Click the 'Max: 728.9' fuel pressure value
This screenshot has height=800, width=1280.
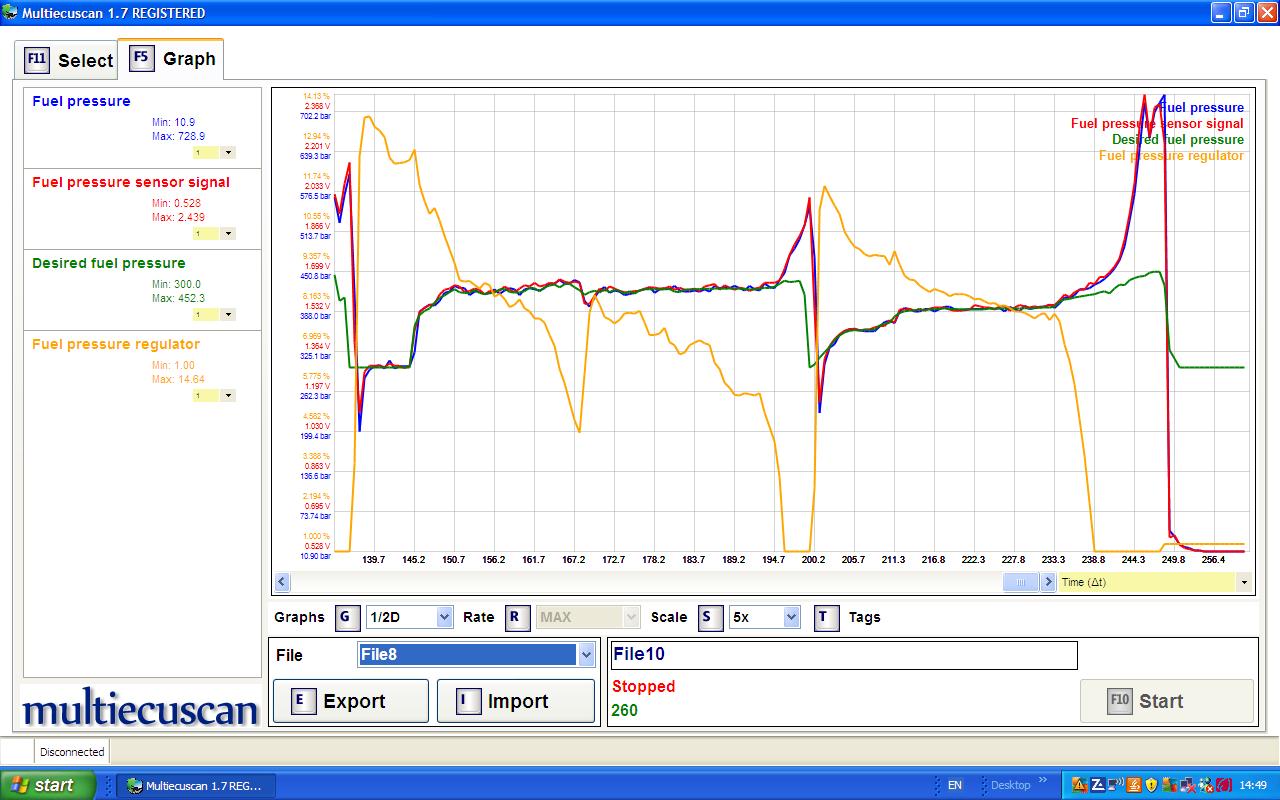coord(178,136)
